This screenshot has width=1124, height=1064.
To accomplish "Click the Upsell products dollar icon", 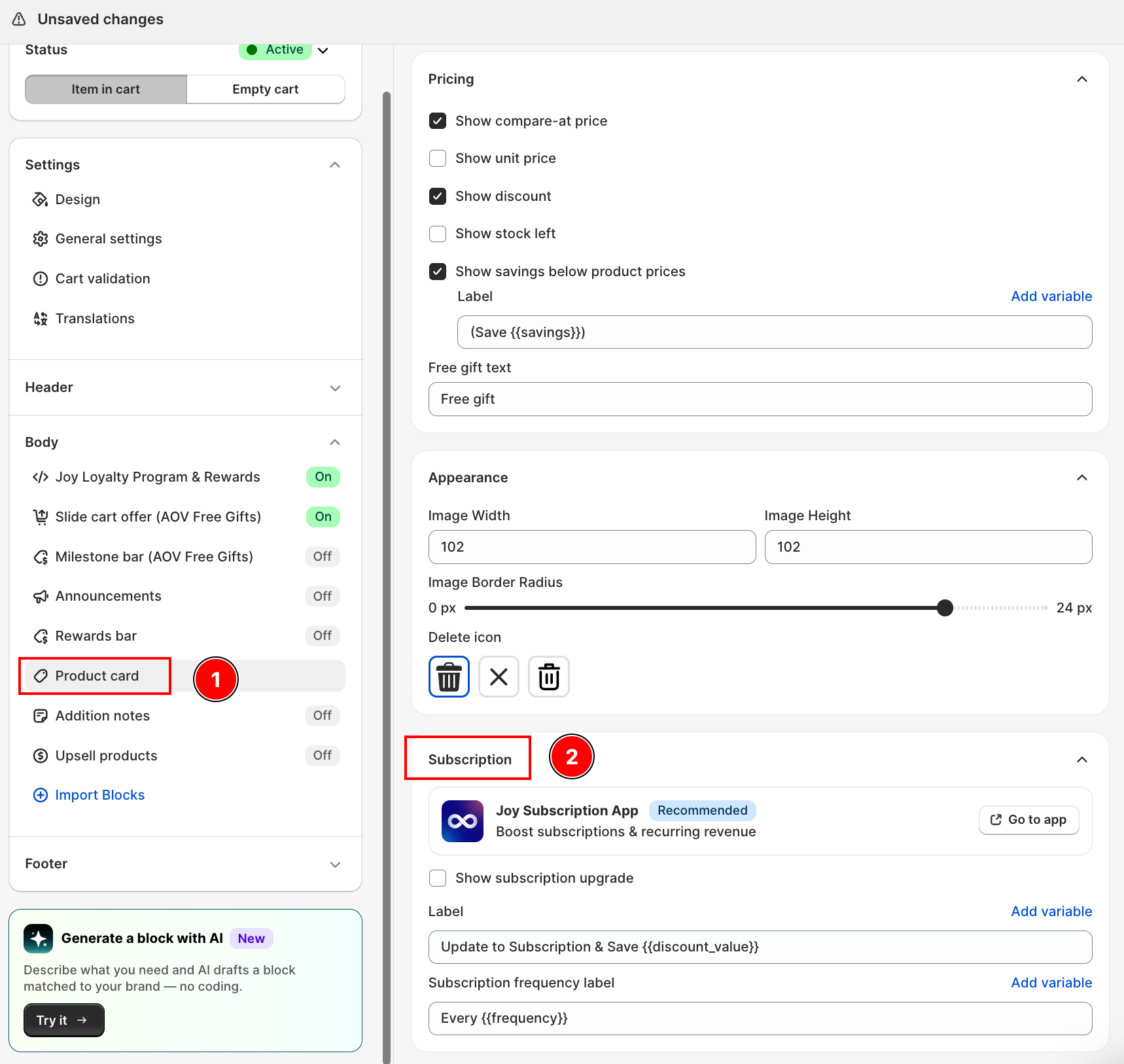I will click(x=41, y=756).
